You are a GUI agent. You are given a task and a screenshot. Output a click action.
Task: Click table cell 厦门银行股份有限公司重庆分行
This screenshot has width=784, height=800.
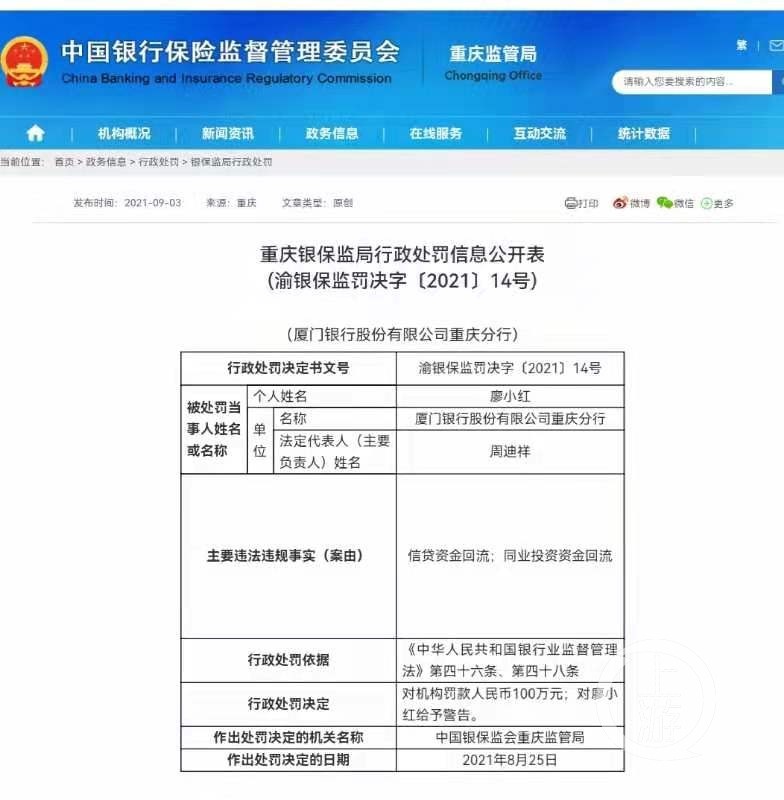[510, 418]
